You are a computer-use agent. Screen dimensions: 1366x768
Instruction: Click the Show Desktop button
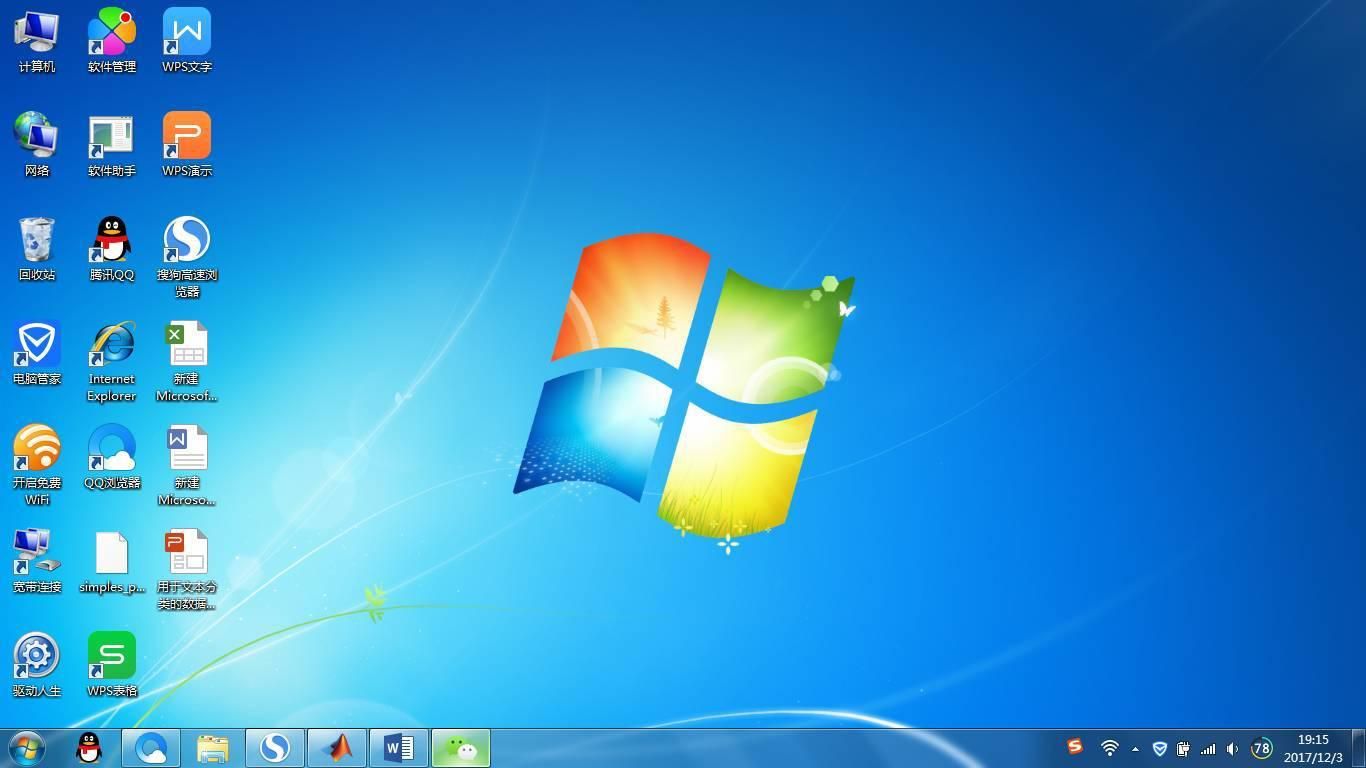point(1358,749)
